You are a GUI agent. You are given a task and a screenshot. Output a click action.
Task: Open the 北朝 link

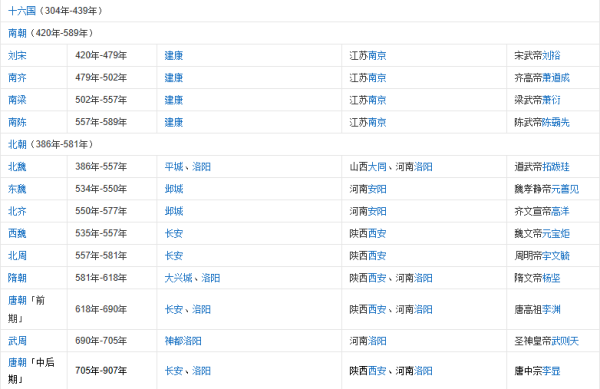pyautogui.click(x=17, y=144)
